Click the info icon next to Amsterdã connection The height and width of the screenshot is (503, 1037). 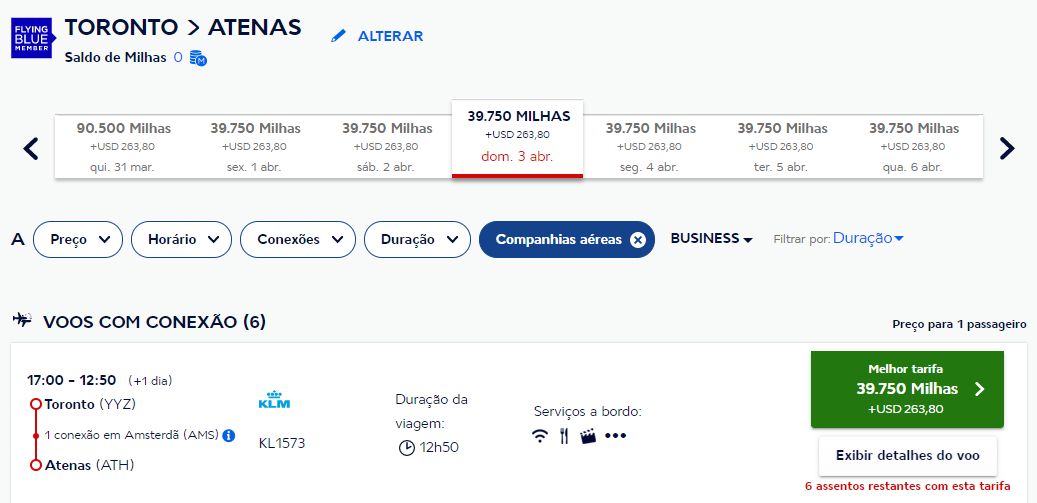(229, 435)
